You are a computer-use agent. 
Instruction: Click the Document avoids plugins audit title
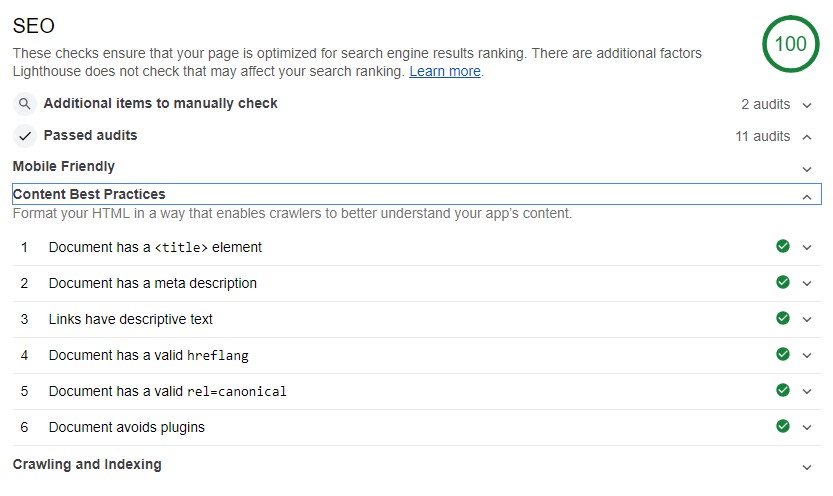(126, 427)
